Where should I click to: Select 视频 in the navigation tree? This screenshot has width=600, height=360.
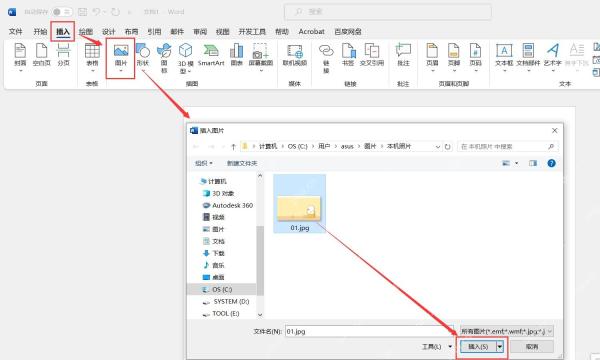pos(214,217)
